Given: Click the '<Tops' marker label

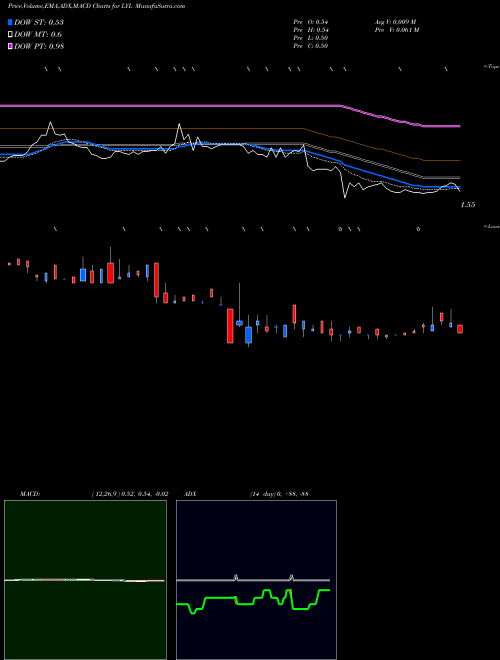Looking at the screenshot, I should (491, 67).
